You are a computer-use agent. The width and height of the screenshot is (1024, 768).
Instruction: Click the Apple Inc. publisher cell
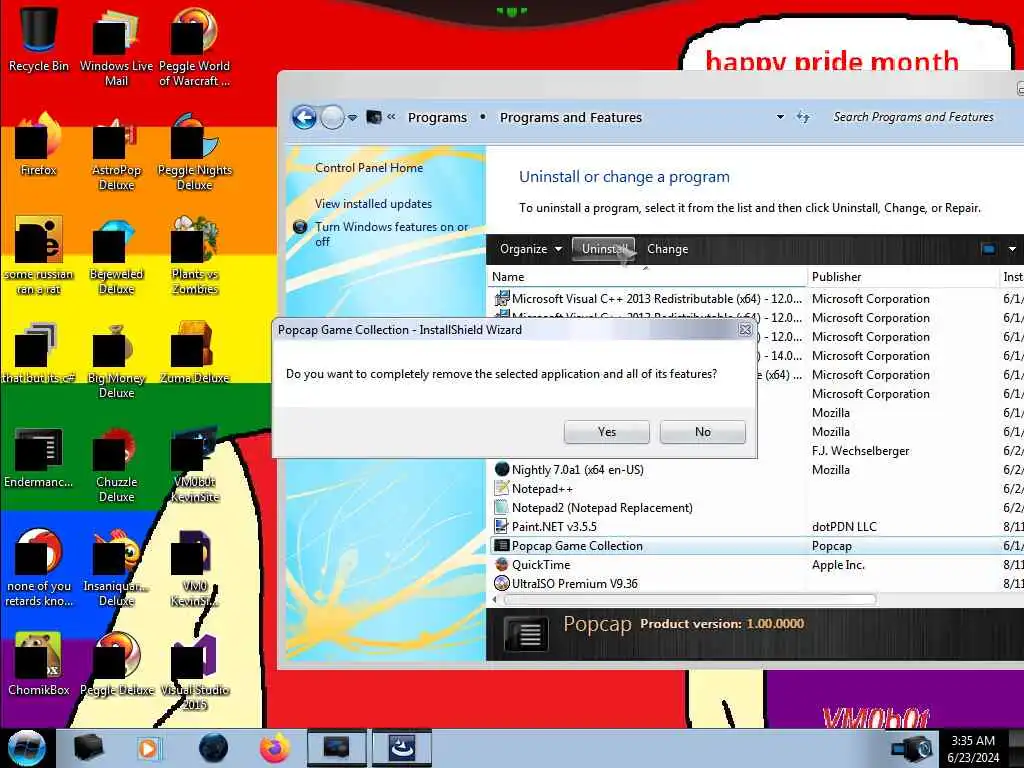pyautogui.click(x=838, y=565)
